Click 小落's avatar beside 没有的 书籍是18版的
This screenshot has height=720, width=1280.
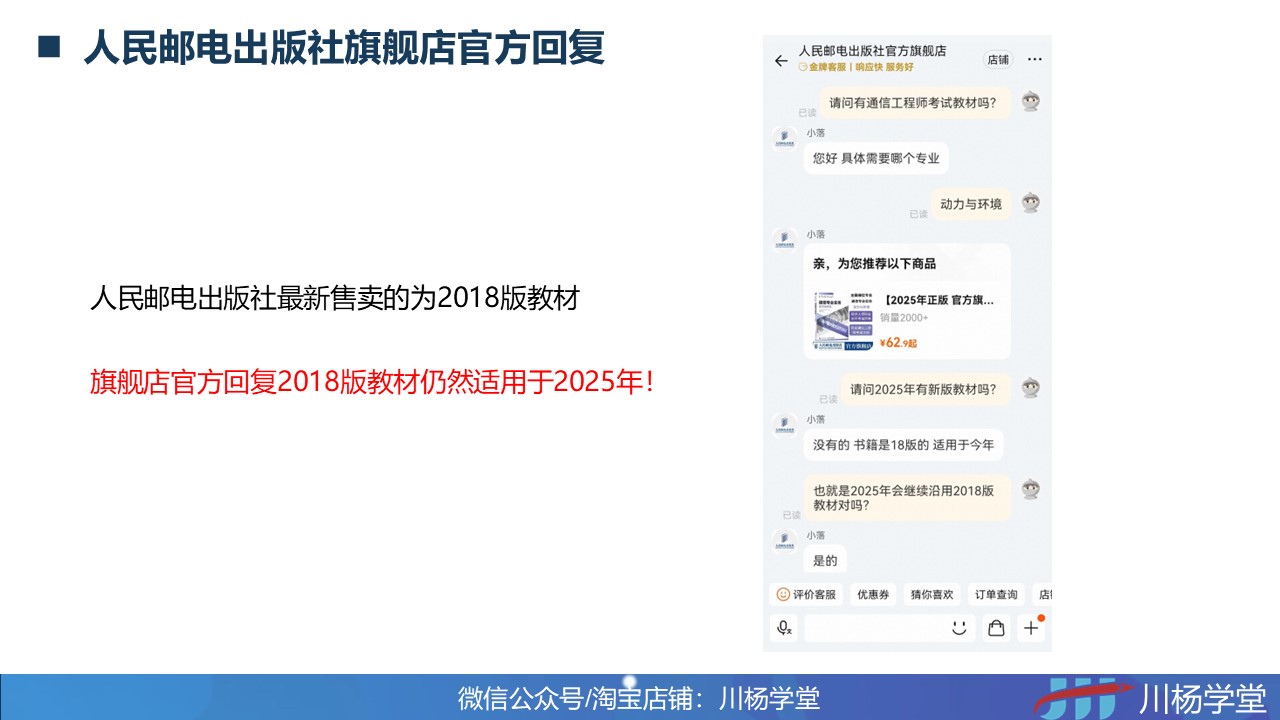click(785, 425)
